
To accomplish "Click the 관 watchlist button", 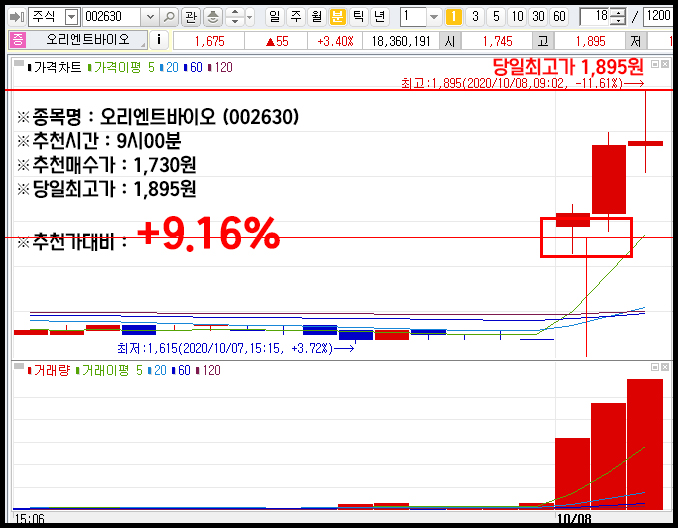I will pos(191,17).
